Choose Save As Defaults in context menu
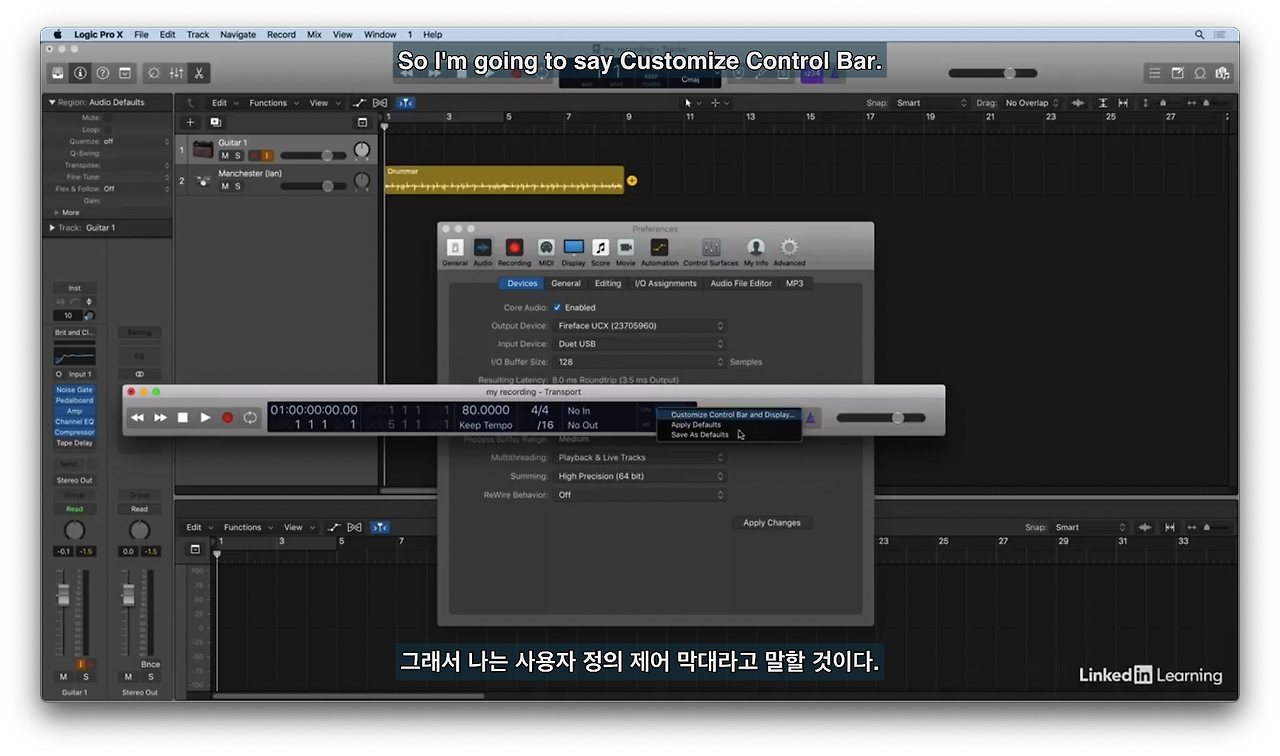The height and width of the screenshot is (756, 1280). point(730,435)
